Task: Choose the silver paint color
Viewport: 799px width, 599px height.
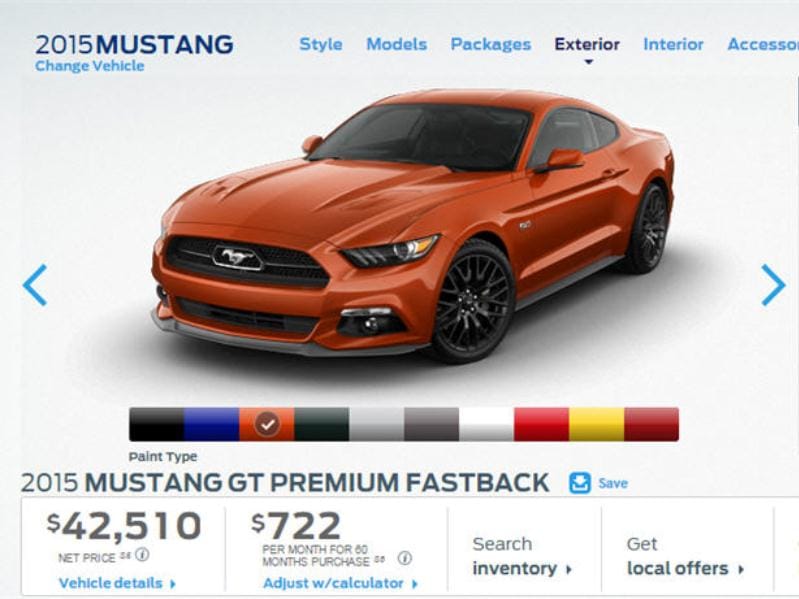Action: click(x=377, y=424)
